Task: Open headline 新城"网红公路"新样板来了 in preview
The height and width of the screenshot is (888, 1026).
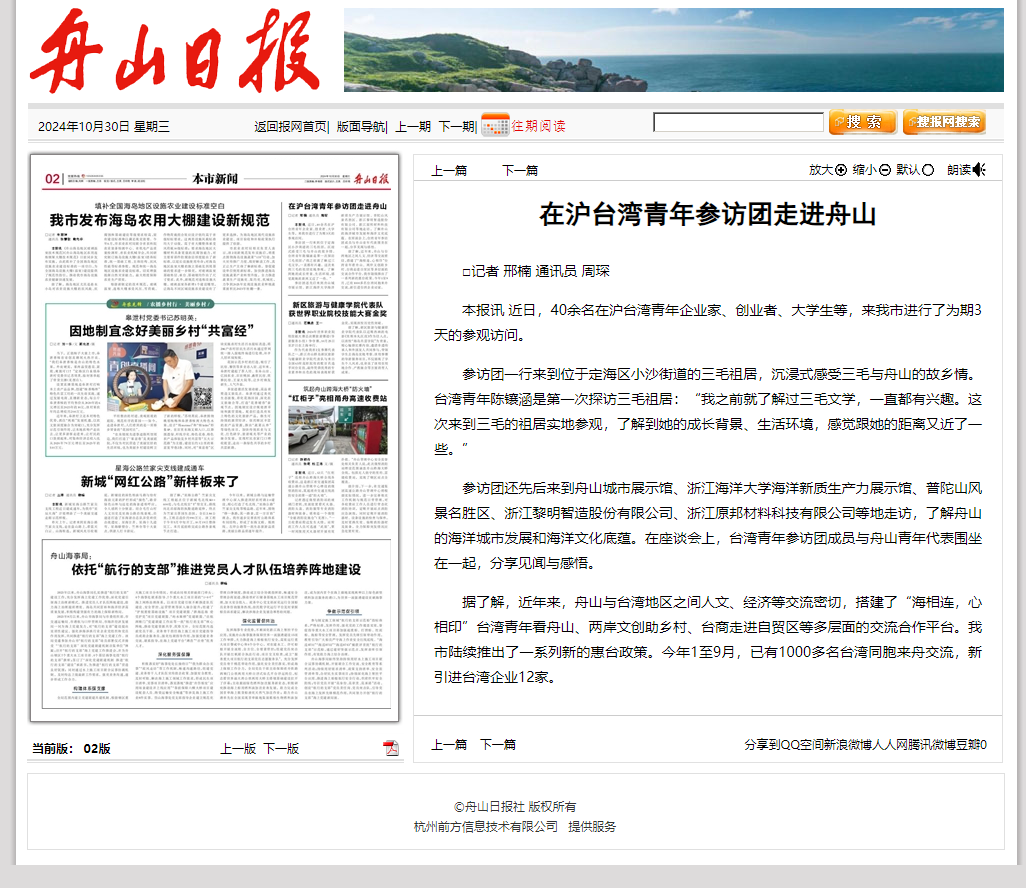Action: pos(160,482)
